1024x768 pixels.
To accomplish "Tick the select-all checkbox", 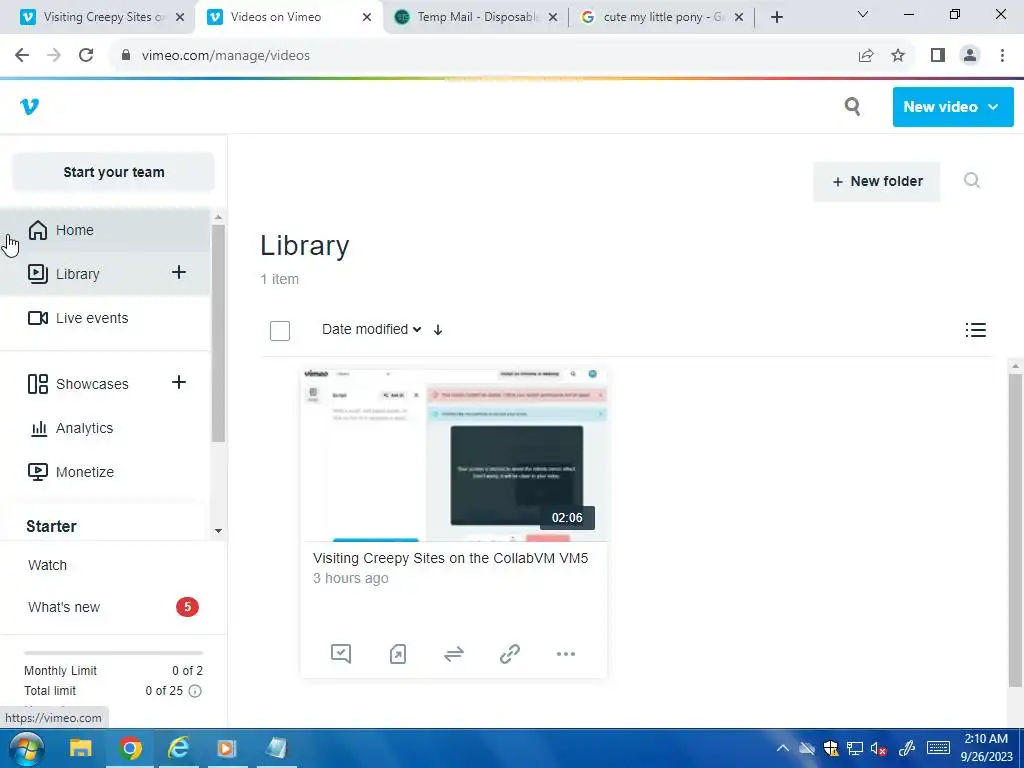I will point(280,330).
